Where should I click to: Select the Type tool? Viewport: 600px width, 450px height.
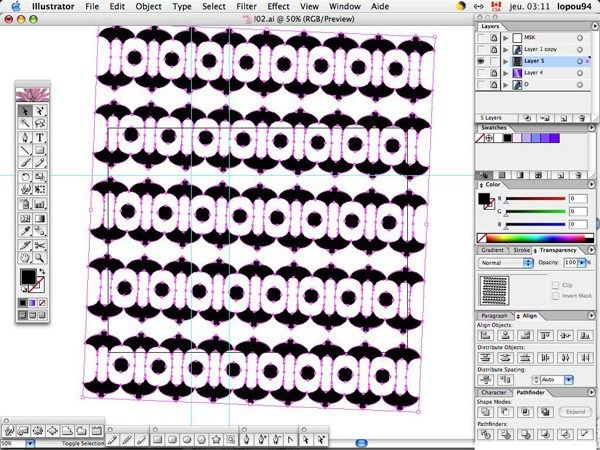click(x=40, y=137)
